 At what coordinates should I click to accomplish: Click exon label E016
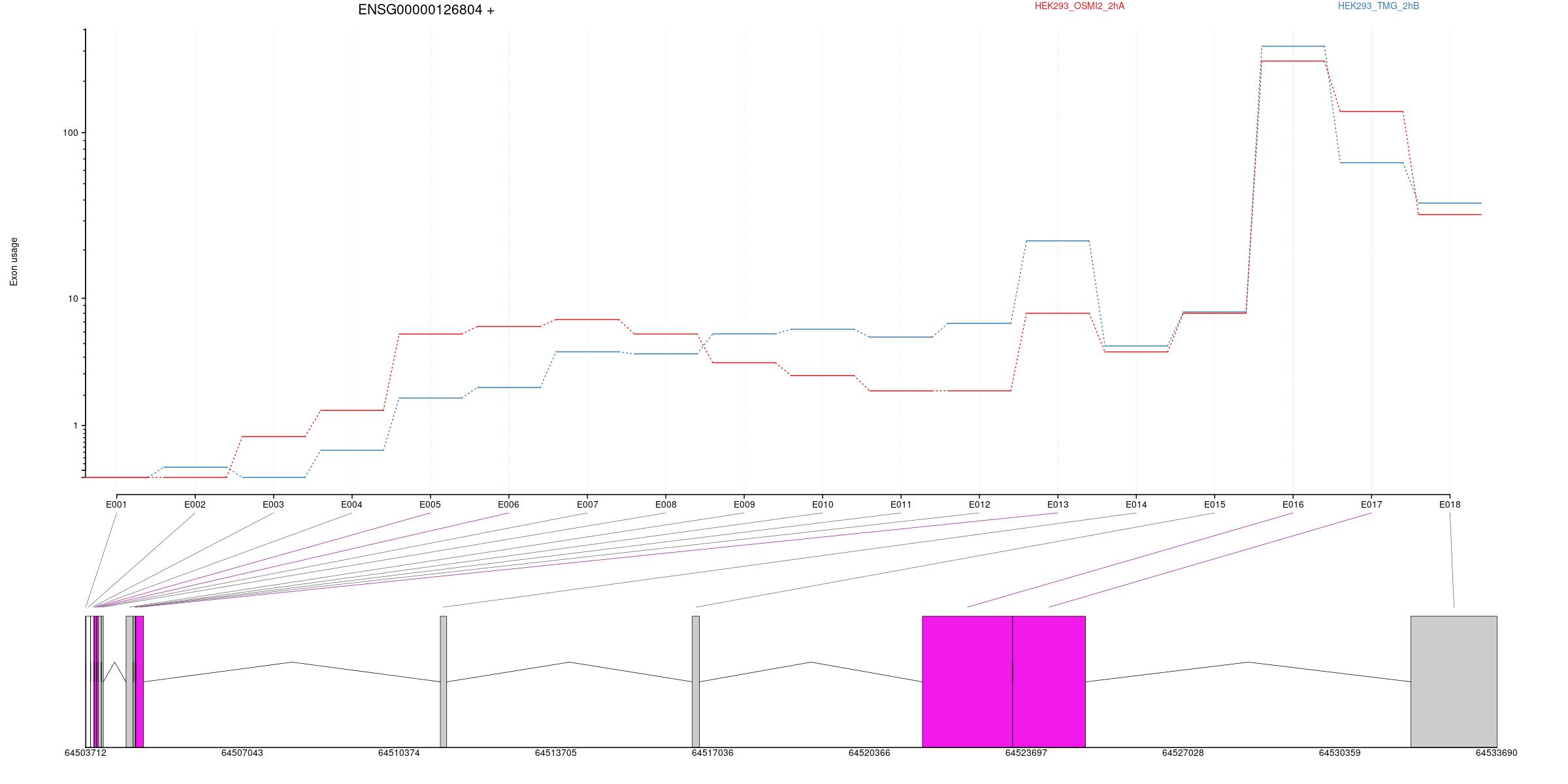[1293, 504]
